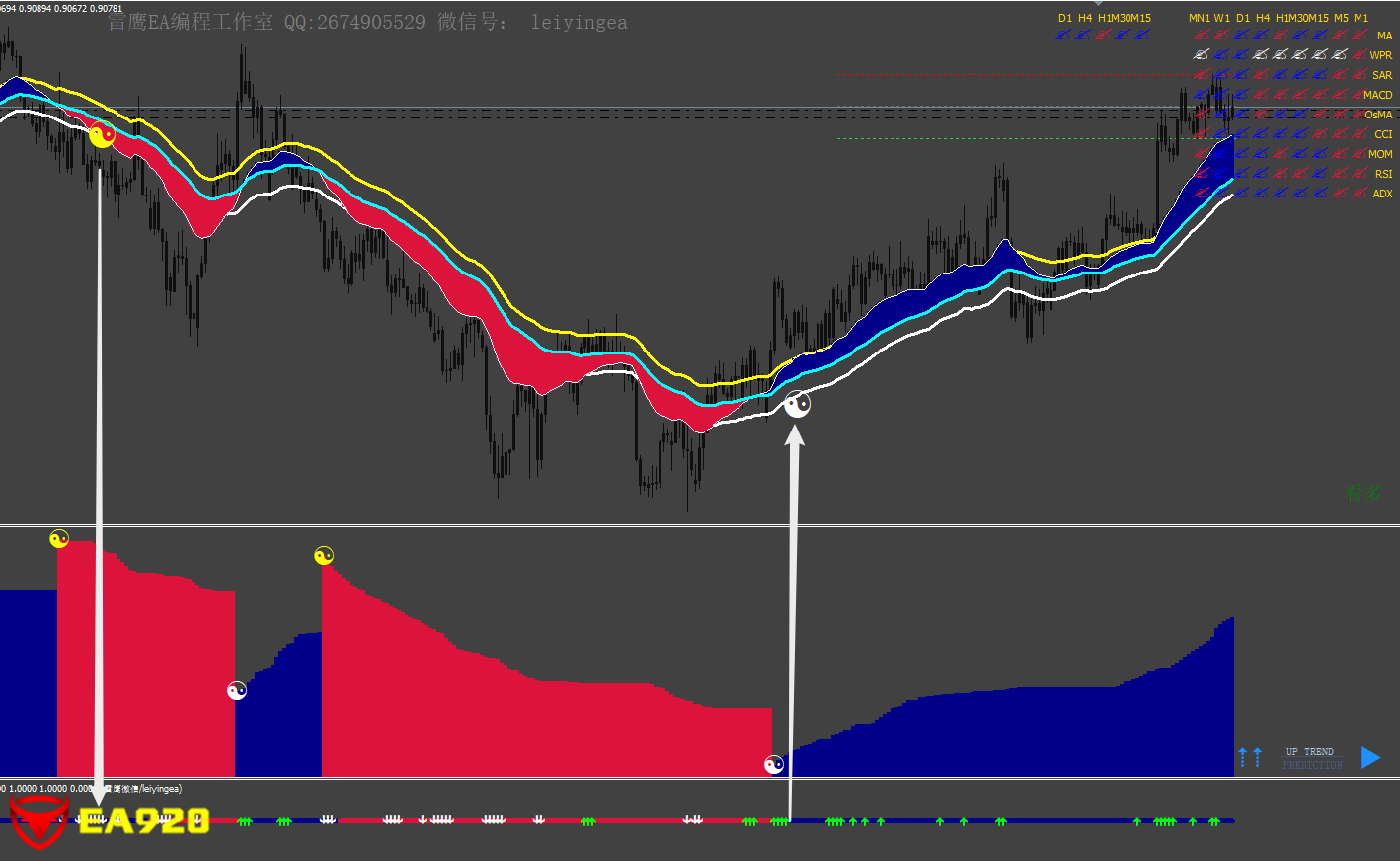Screen dimensions: 1400x861
Task: Click white yin-yang where the long red histogram ends
Action: 774,765
